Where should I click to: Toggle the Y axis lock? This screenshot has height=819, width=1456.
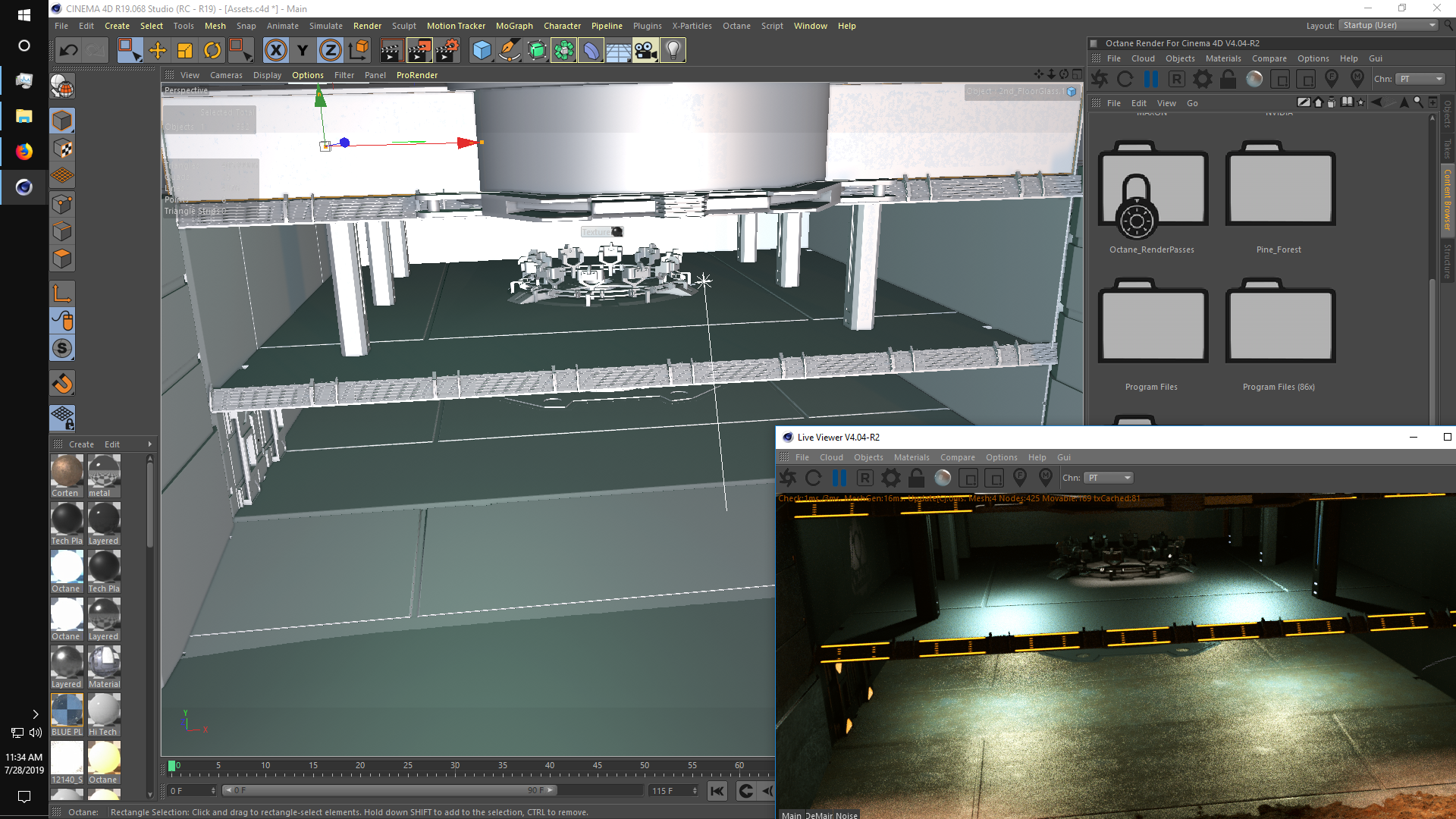point(303,51)
